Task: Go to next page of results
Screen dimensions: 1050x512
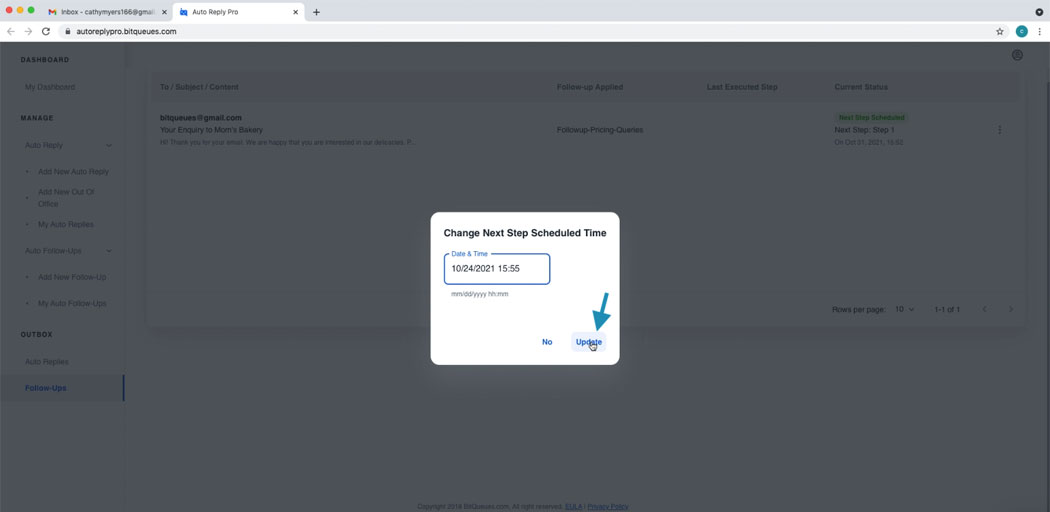Action: click(1011, 309)
